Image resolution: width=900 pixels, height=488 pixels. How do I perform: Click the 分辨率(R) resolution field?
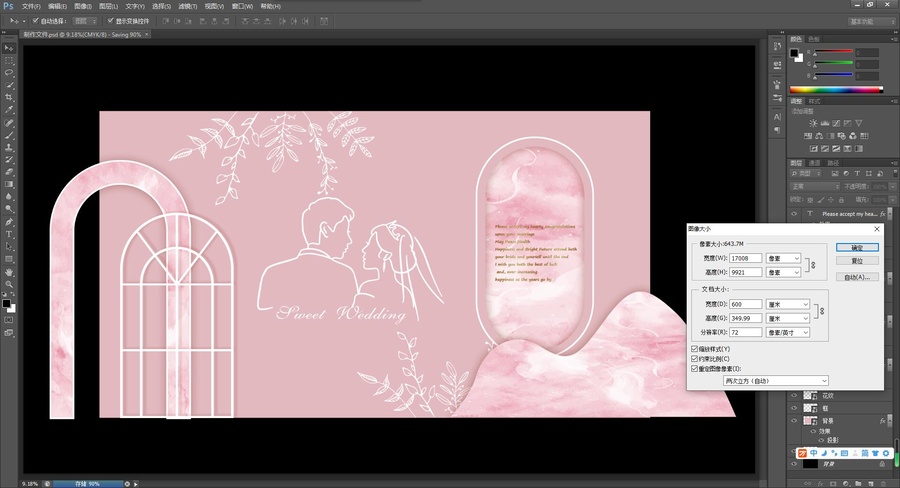coord(746,332)
